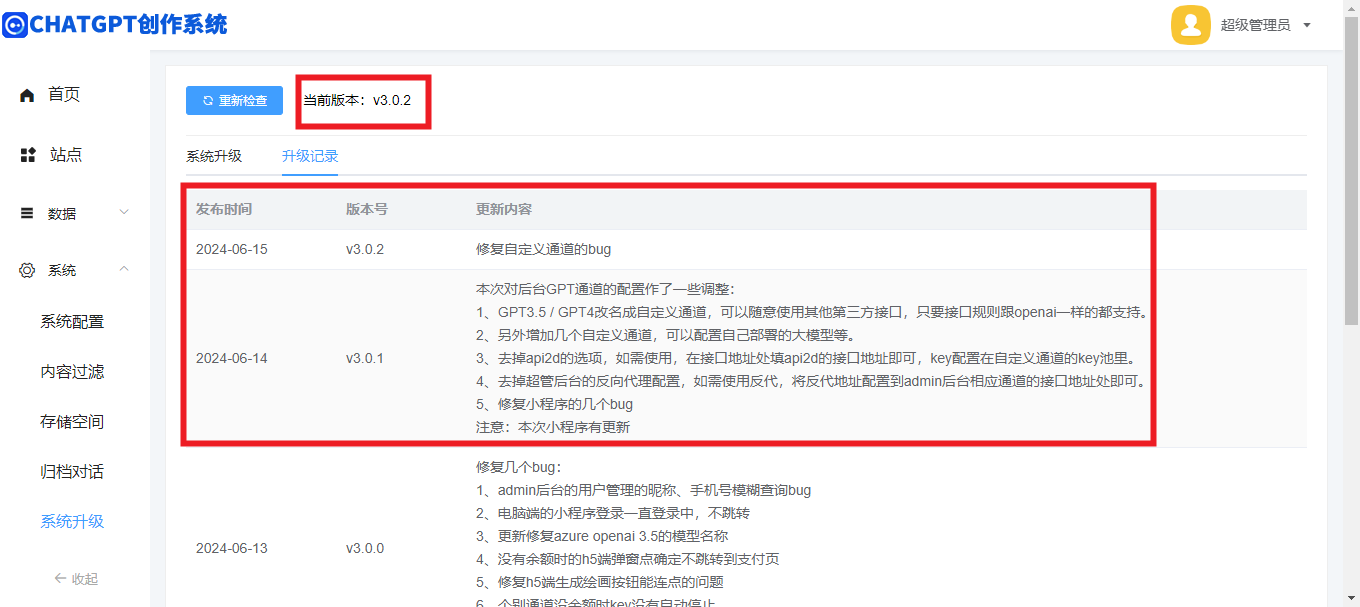Select 归档对话 in the sidebar
Viewport: 1360px width, 607px height.
pos(72,471)
